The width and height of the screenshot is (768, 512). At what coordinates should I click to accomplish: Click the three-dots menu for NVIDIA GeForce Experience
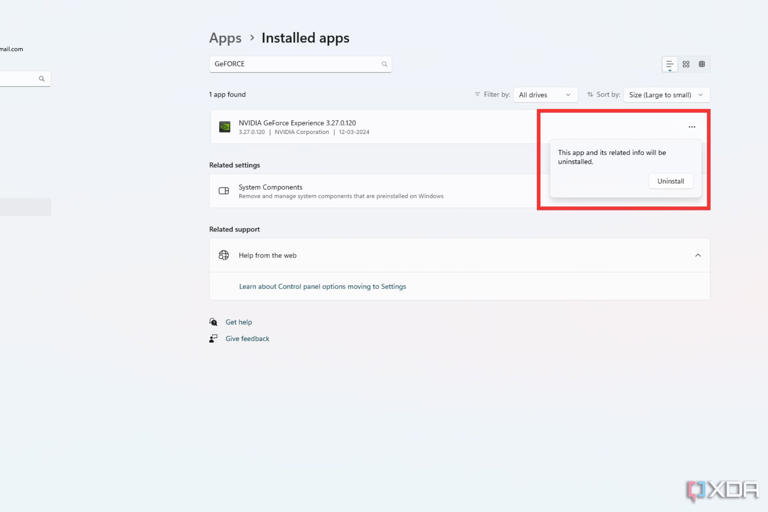click(691, 127)
